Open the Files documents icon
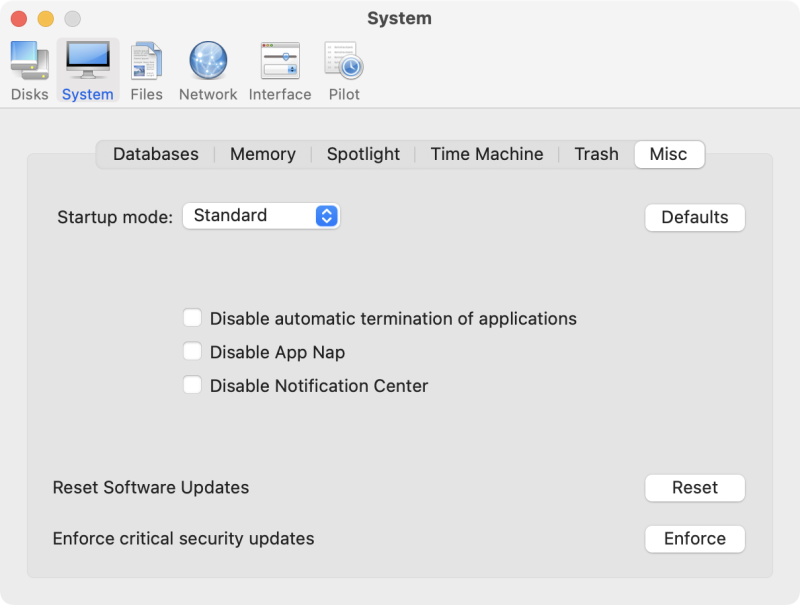 146,61
